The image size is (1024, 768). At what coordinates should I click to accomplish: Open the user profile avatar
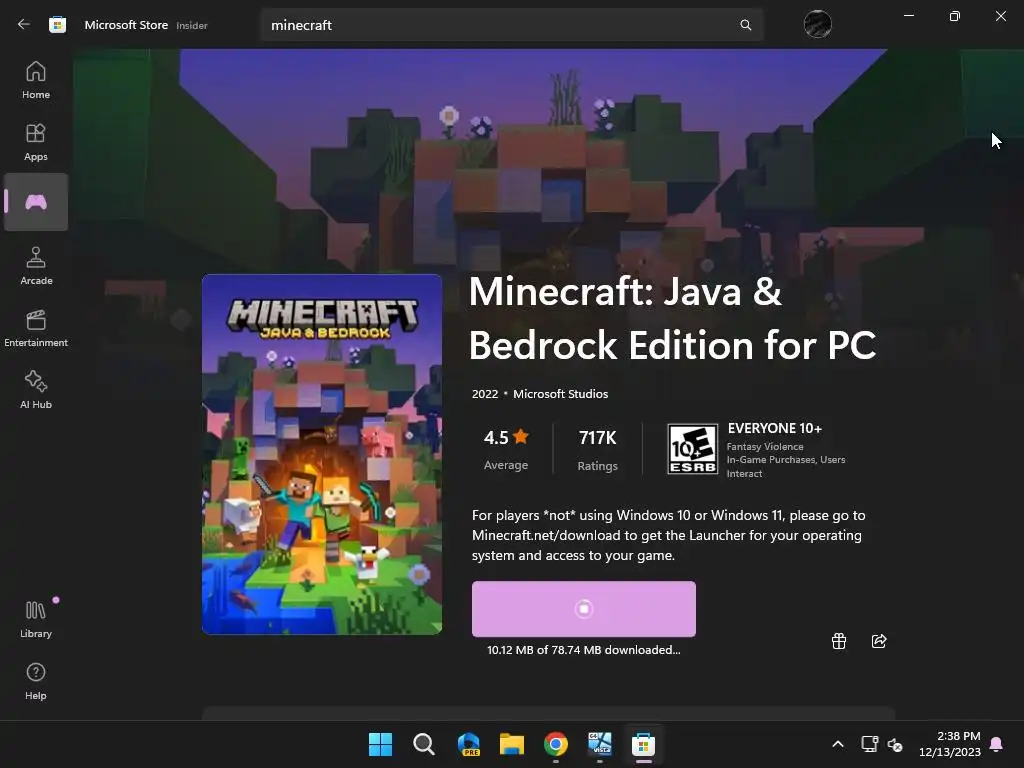coord(817,25)
